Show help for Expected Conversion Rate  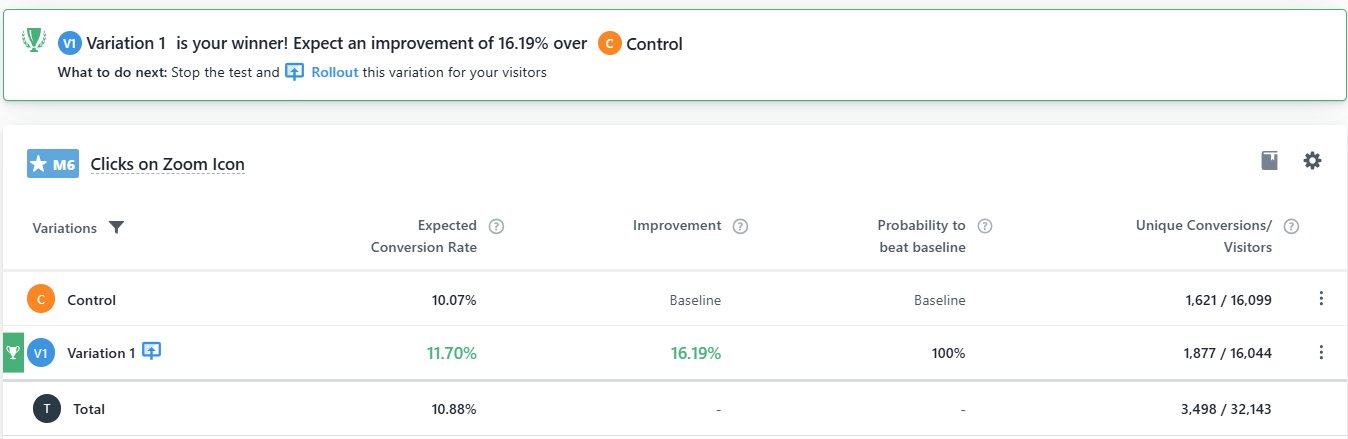tap(496, 226)
